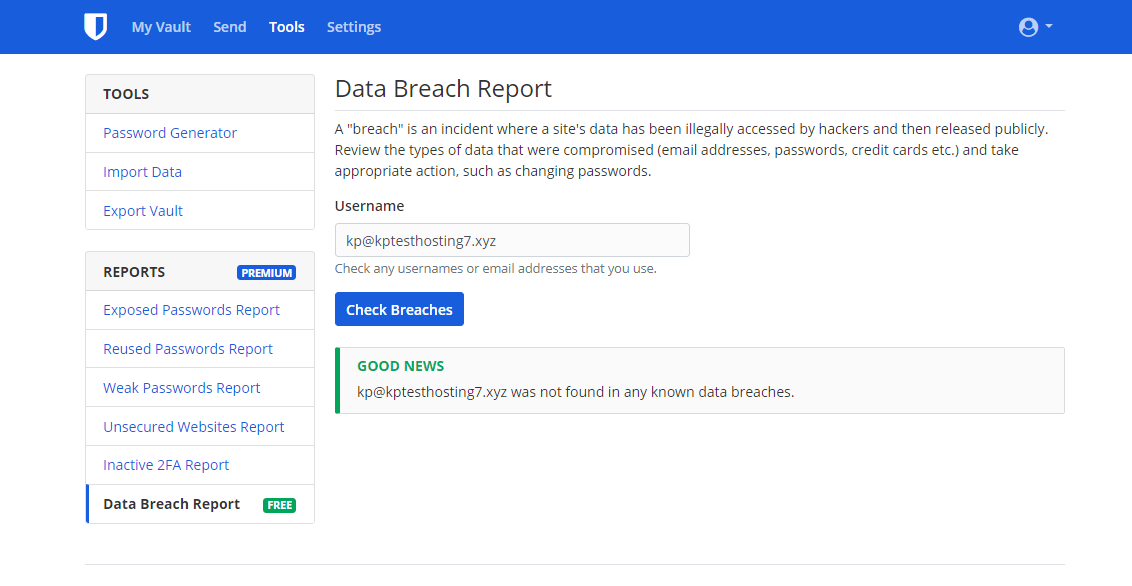Open Settings from the top navigation

click(353, 27)
